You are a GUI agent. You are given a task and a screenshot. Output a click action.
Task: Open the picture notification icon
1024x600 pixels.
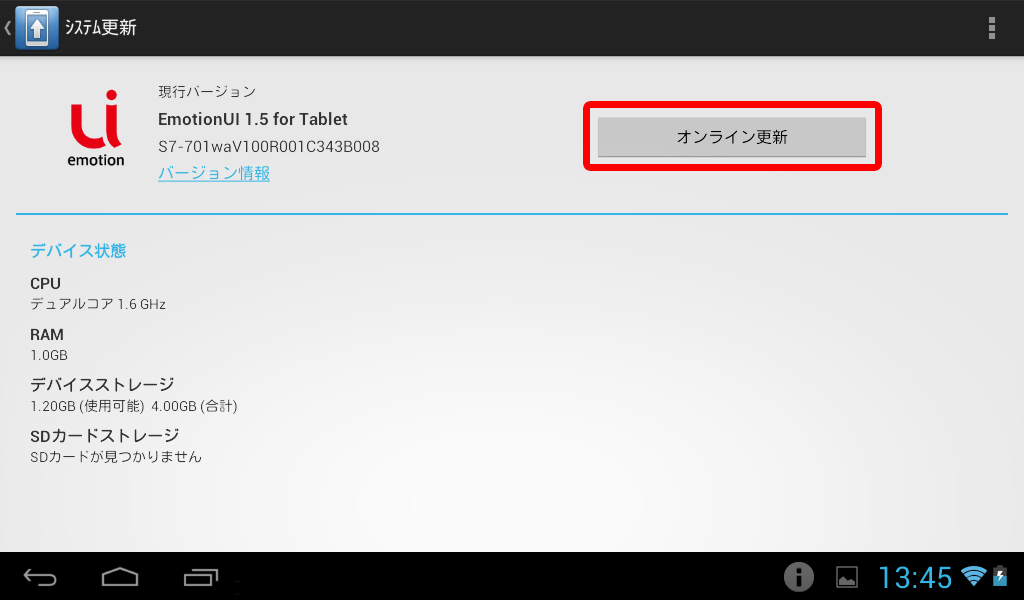tap(846, 577)
